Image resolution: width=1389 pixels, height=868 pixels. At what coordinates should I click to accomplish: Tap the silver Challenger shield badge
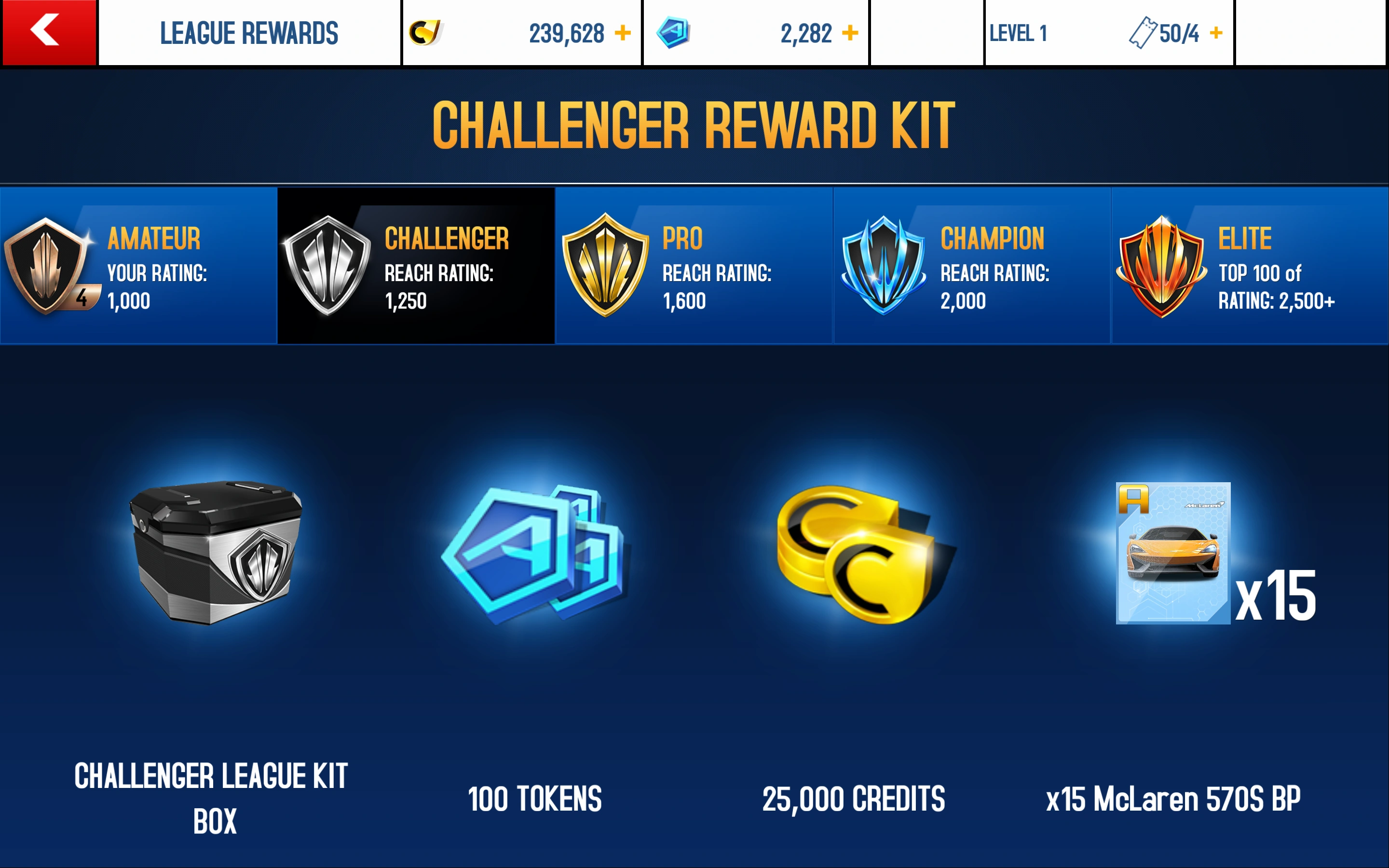(328, 266)
